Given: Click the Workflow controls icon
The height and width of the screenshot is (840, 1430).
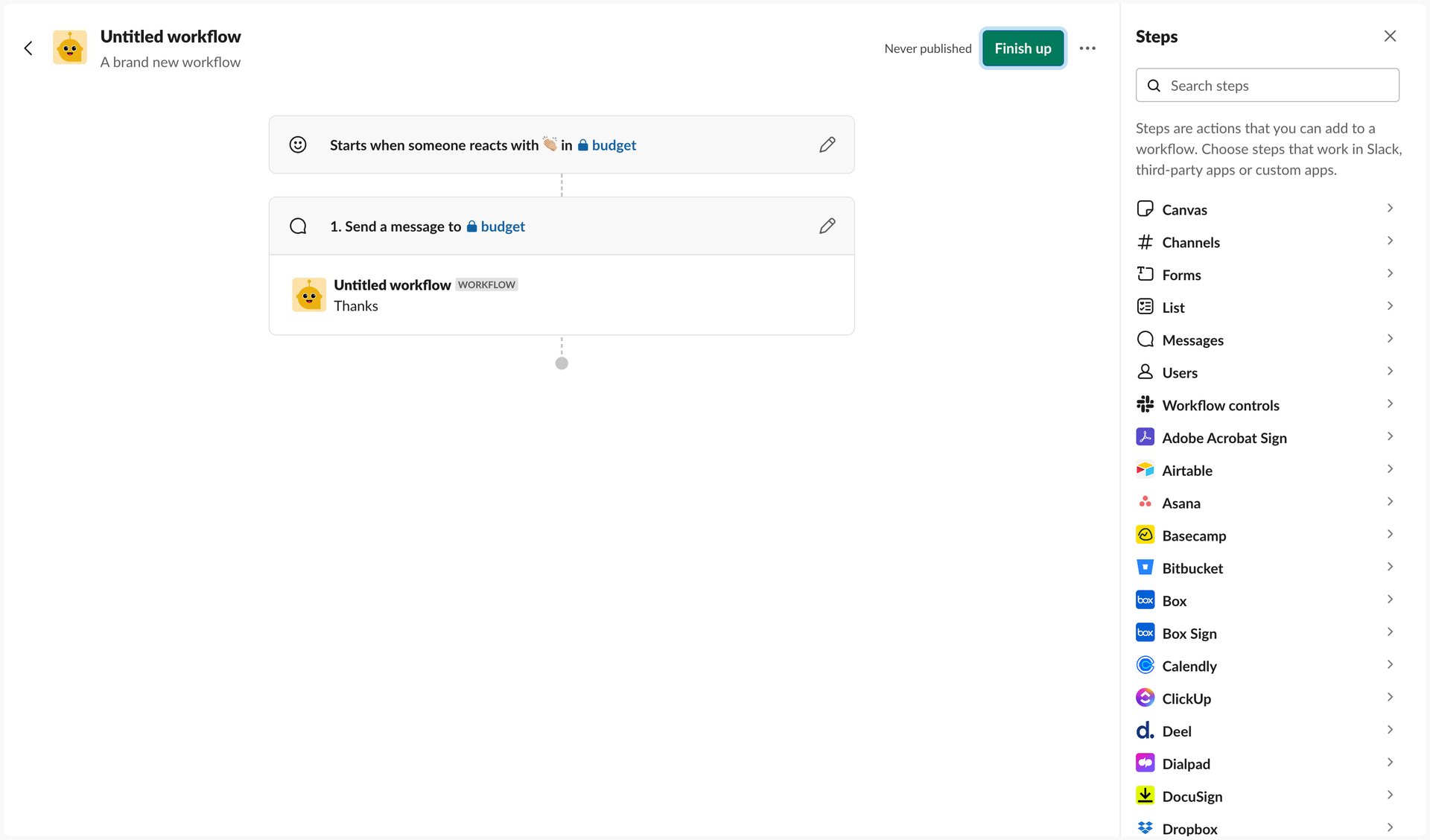Looking at the screenshot, I should tap(1145, 404).
